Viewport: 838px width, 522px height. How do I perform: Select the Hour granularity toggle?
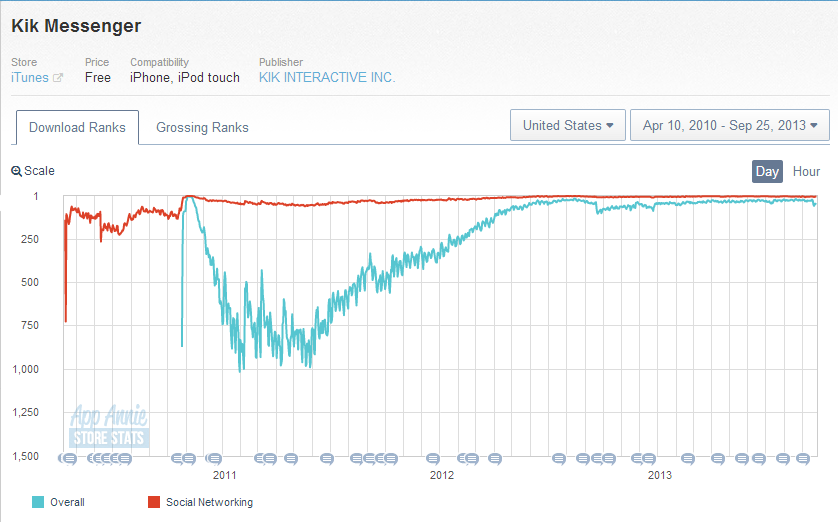(806, 172)
